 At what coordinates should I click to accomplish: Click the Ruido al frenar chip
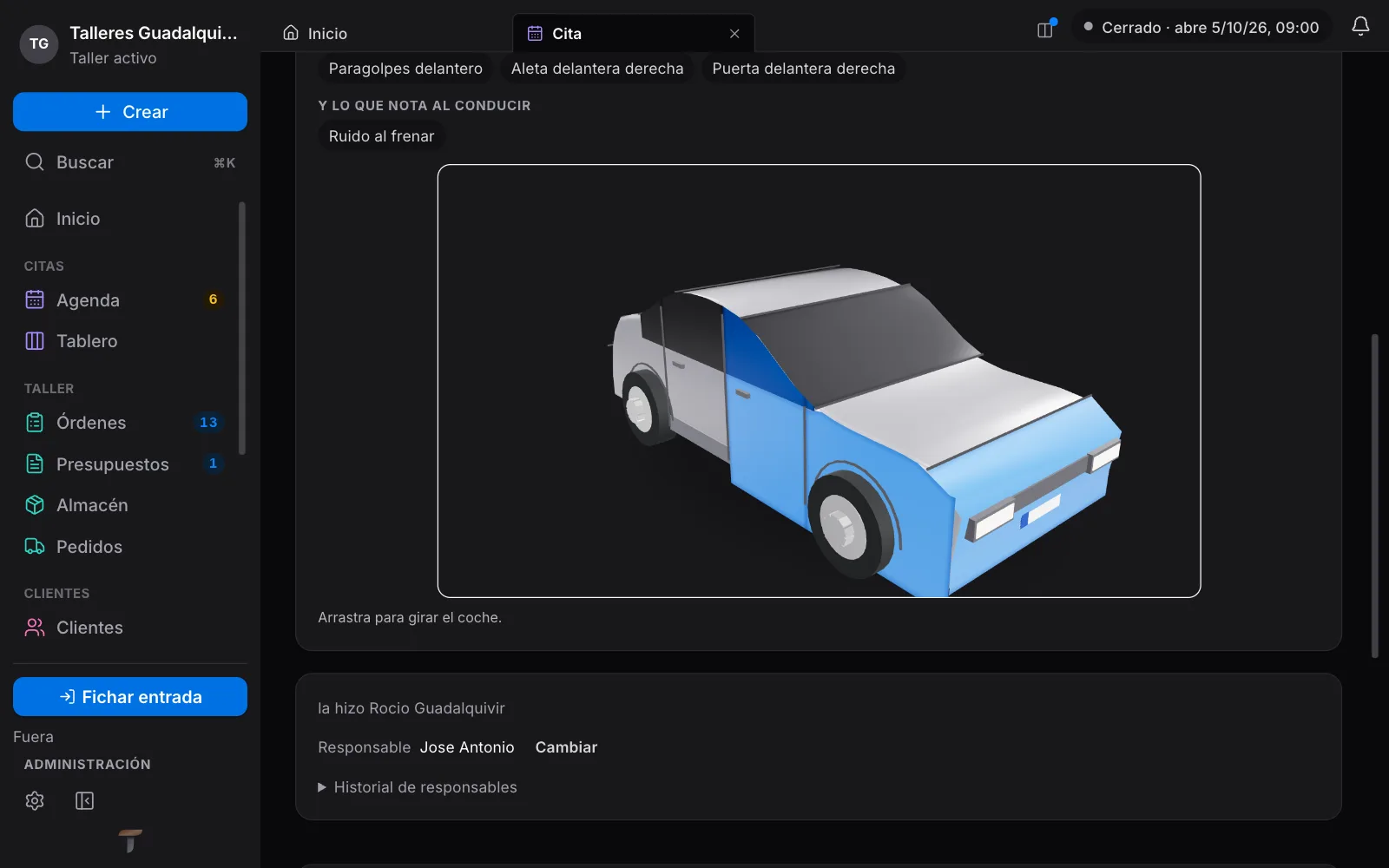pyautogui.click(x=381, y=136)
